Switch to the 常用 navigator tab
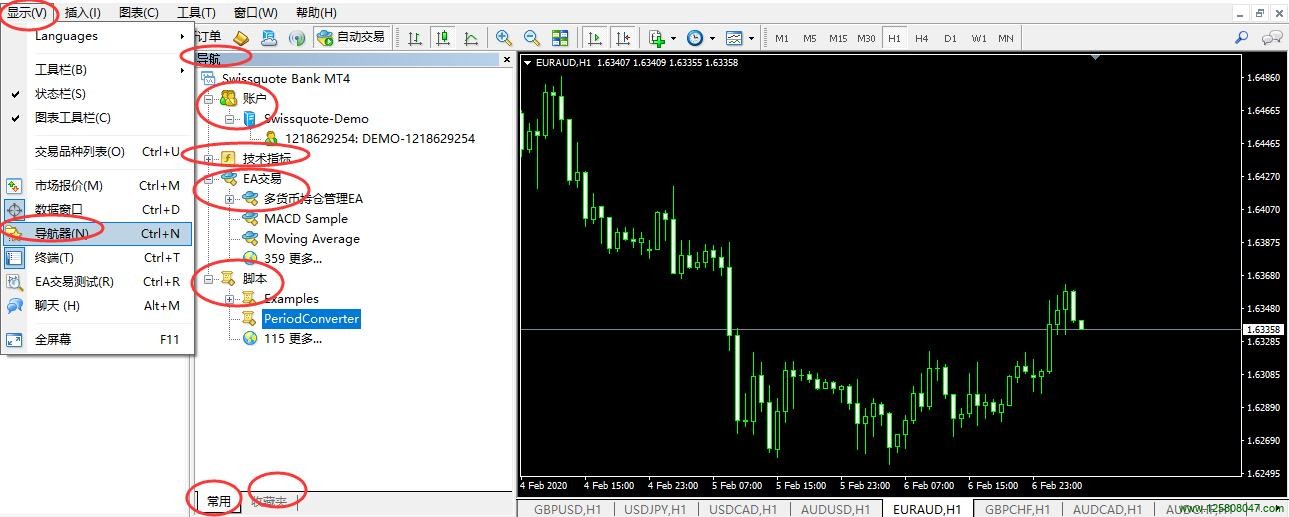Image resolution: width=1289 pixels, height=517 pixels. [218, 502]
